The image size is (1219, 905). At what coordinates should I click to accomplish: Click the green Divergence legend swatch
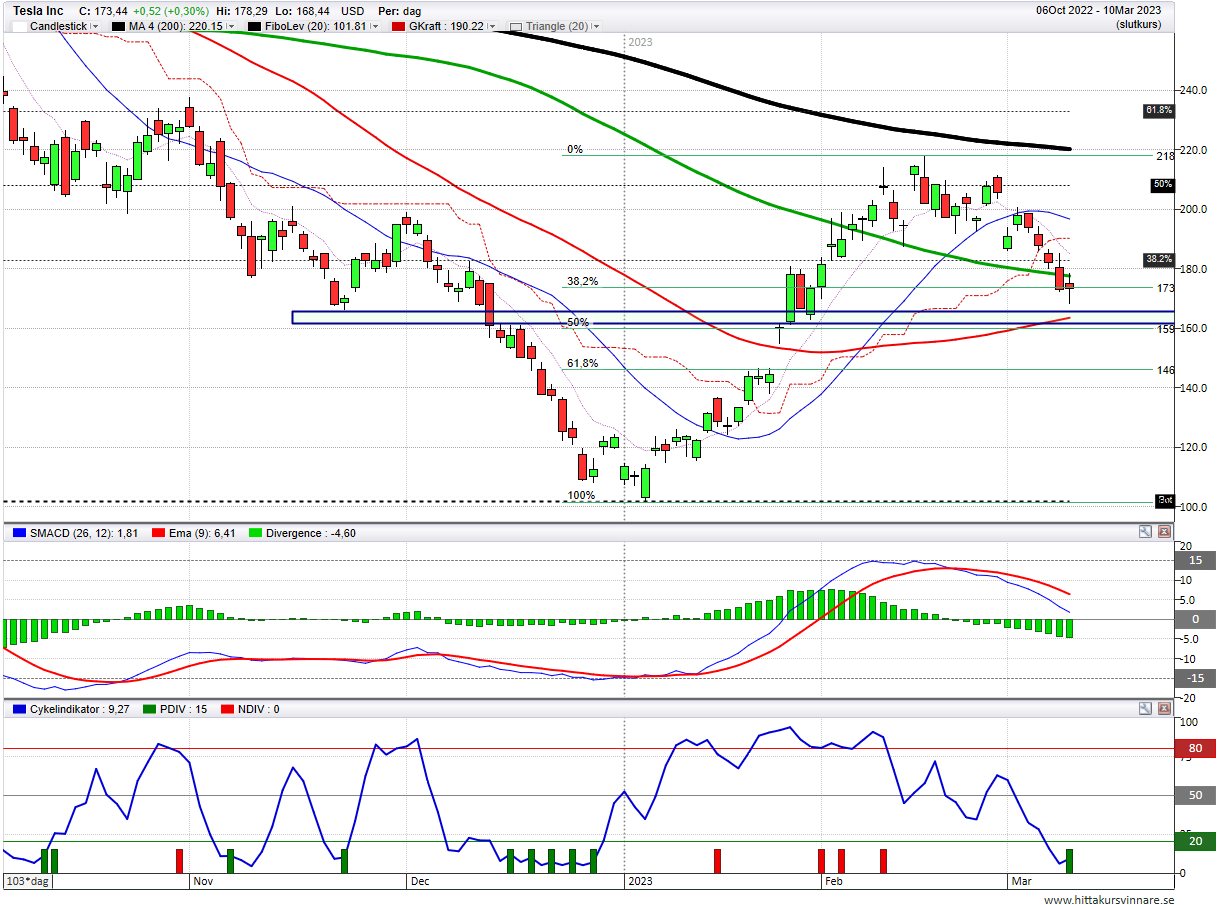(x=256, y=533)
